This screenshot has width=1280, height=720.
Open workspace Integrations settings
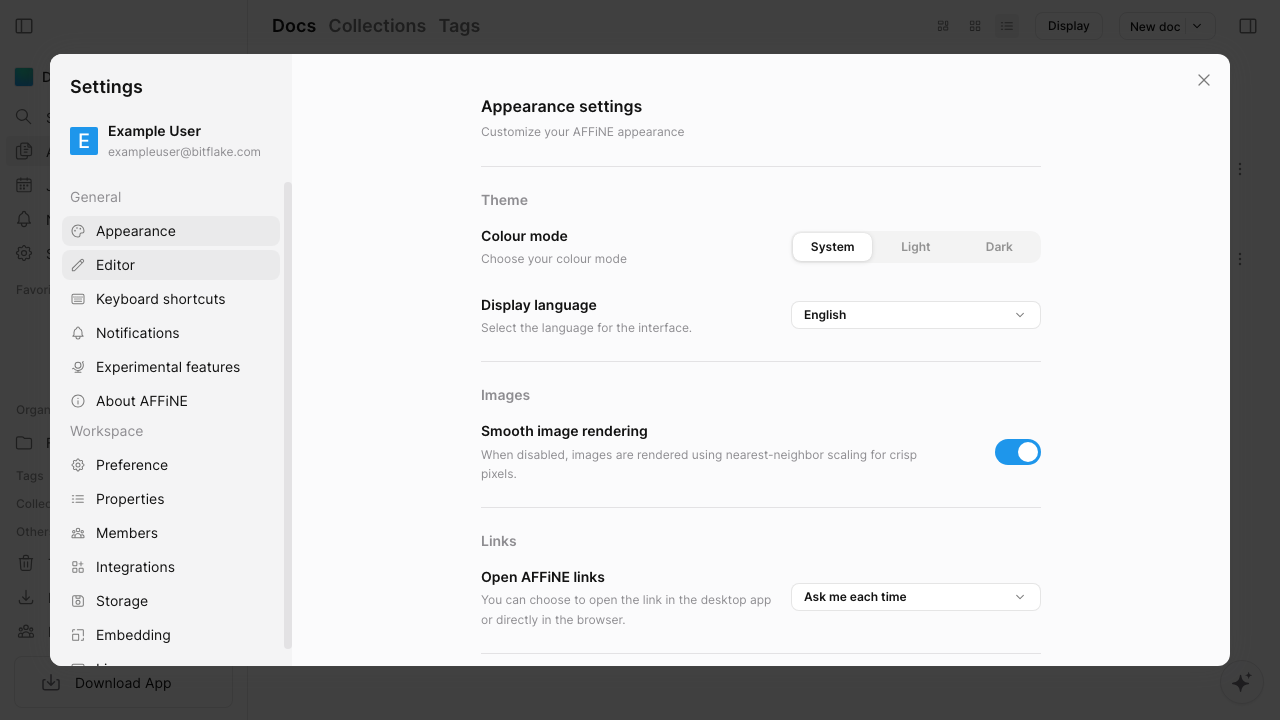[x=171, y=567]
